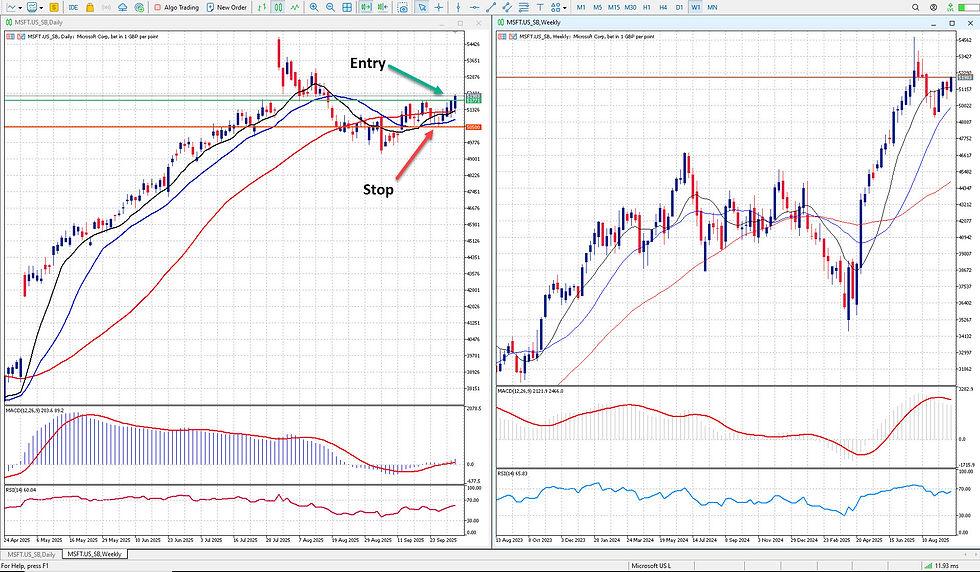Open the user account icon
980x572 pixels.
(x=933, y=8)
